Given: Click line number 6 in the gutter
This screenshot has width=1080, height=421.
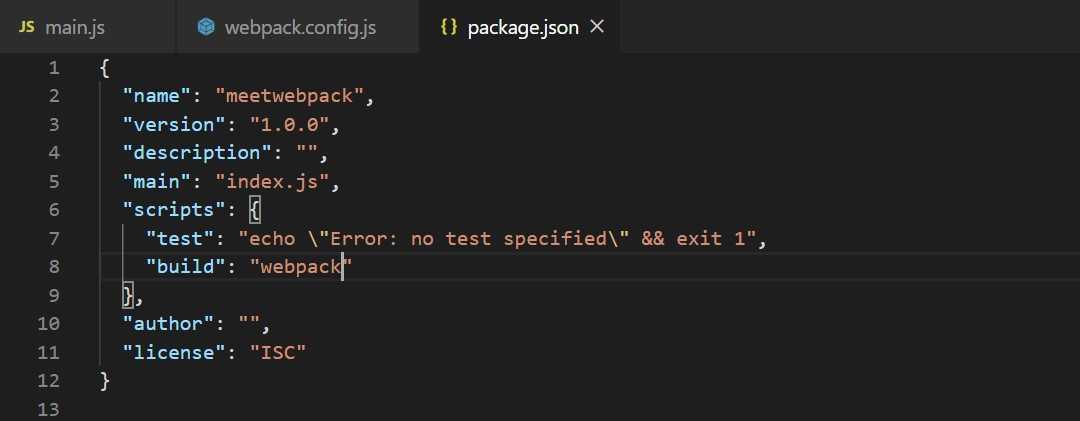Looking at the screenshot, I should (53, 209).
